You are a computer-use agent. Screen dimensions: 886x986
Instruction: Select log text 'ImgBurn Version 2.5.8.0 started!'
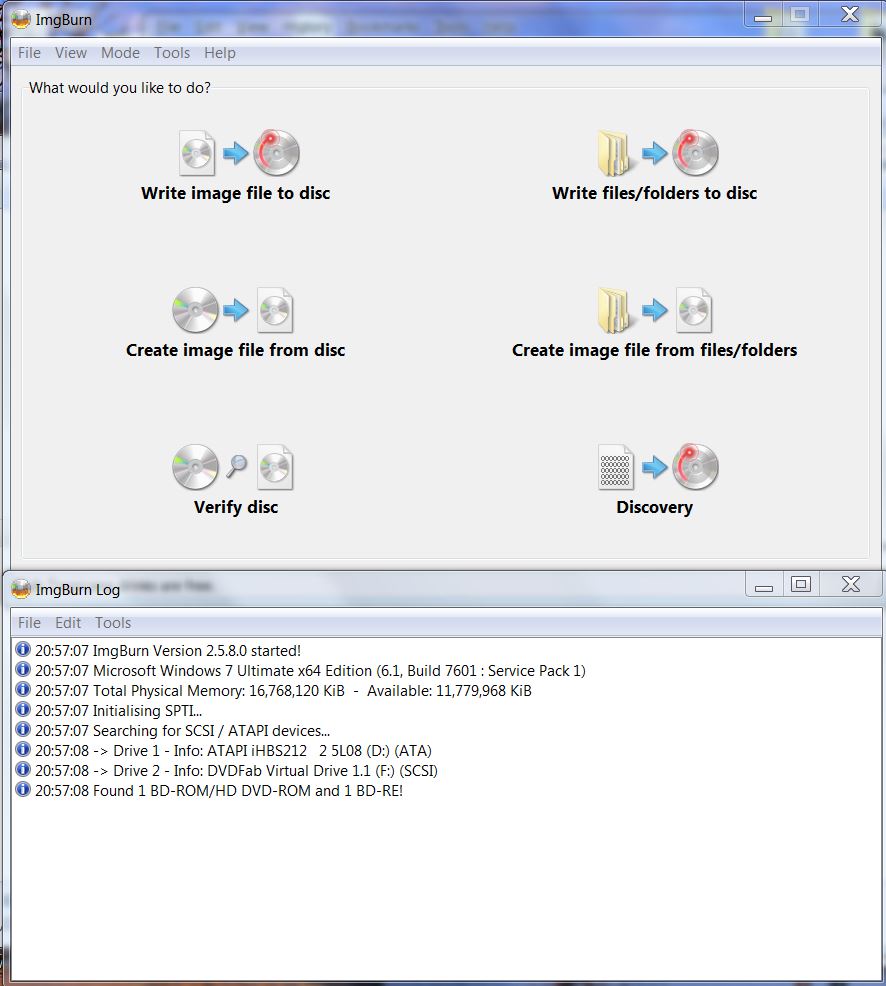(x=197, y=651)
